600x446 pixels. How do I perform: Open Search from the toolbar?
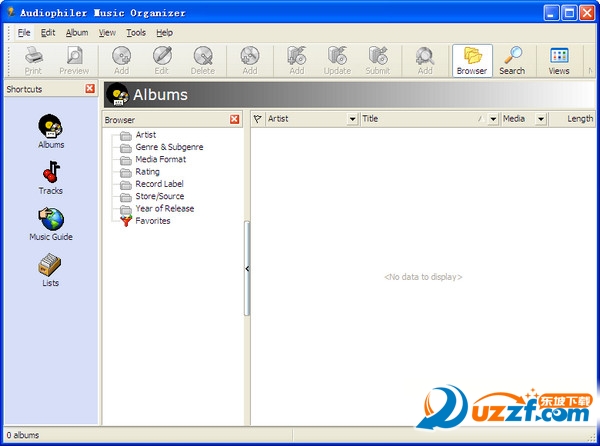(x=512, y=60)
